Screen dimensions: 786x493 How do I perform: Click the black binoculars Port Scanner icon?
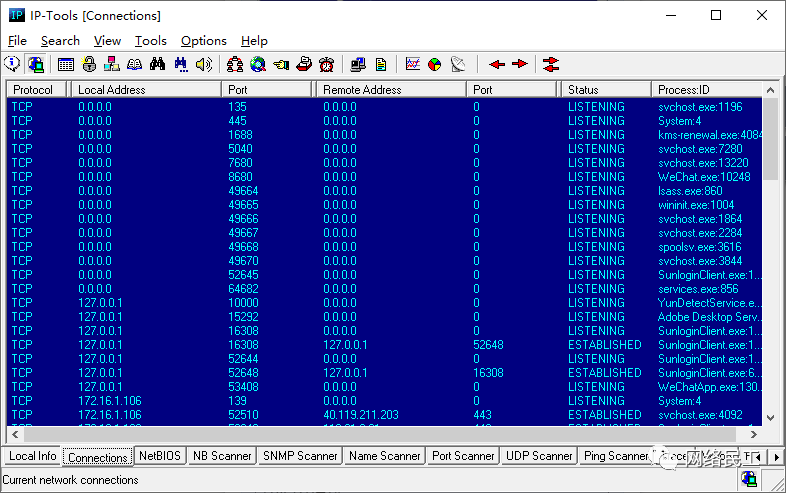157,64
